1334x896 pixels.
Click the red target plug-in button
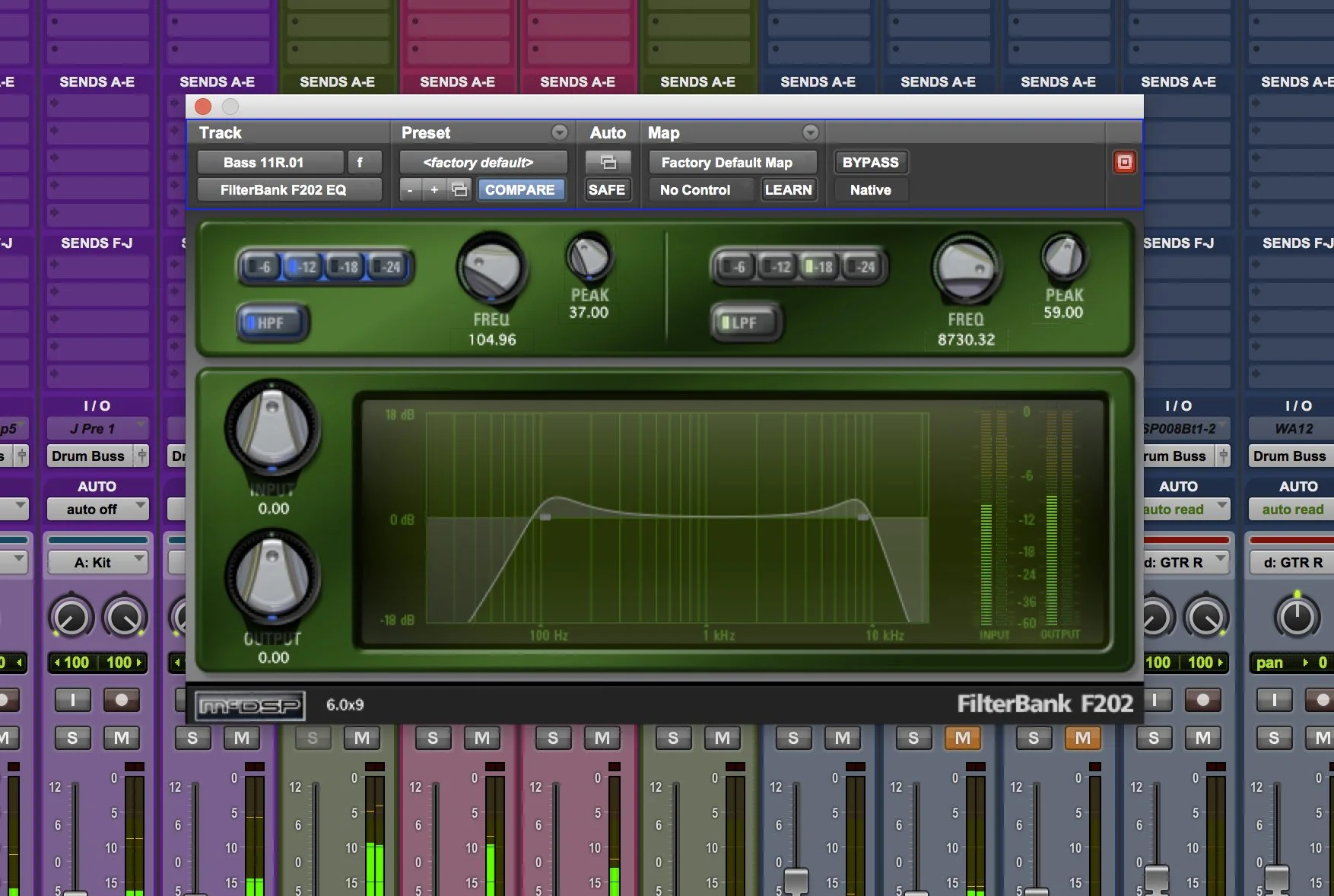[x=1124, y=162]
